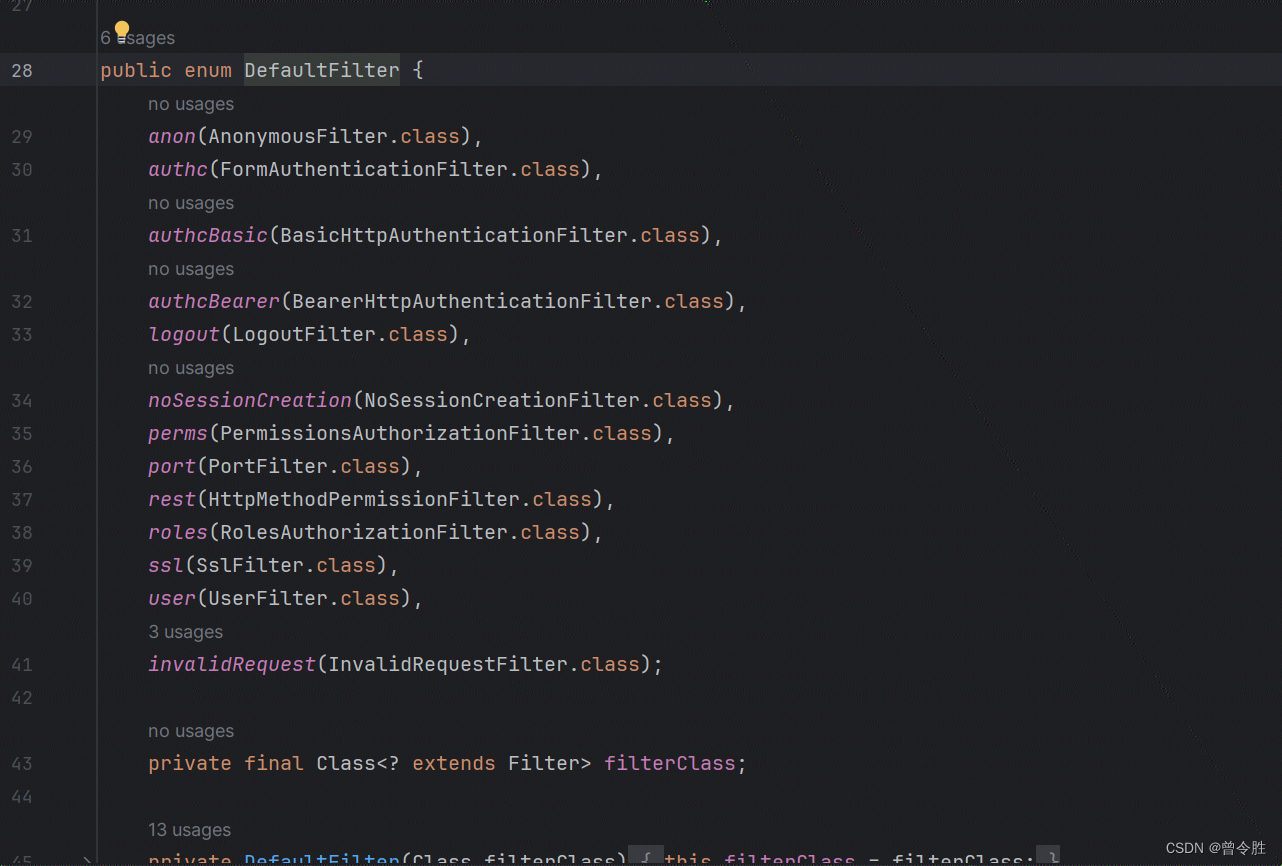Click gutter line number 28
This screenshot has height=866, width=1282.
pos(22,70)
